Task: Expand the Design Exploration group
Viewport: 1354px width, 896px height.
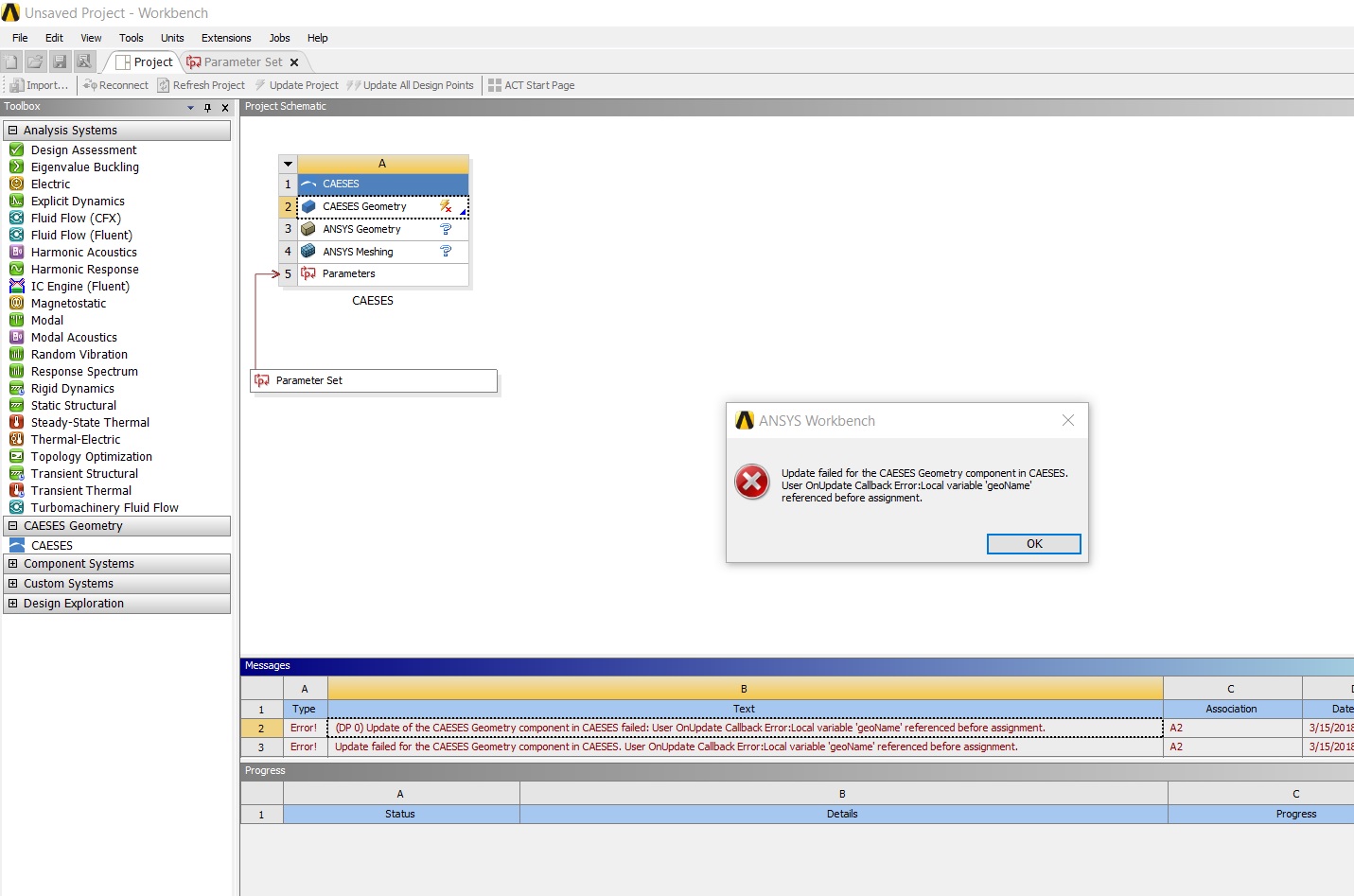Action: (x=13, y=604)
